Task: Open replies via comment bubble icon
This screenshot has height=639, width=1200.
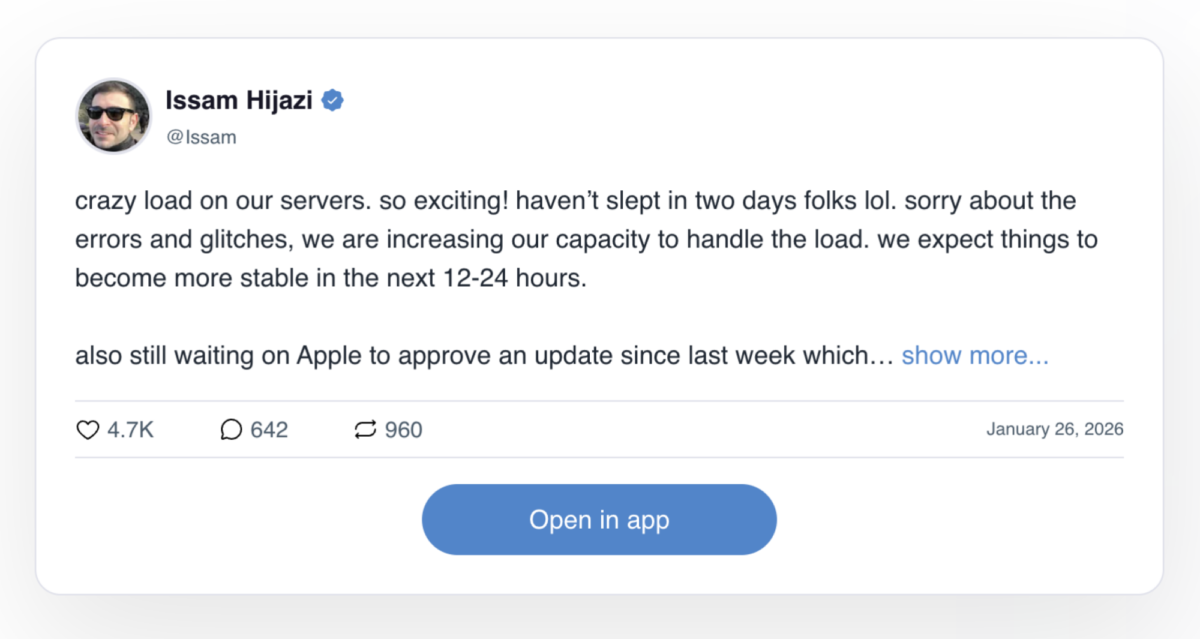Action: tap(231, 430)
